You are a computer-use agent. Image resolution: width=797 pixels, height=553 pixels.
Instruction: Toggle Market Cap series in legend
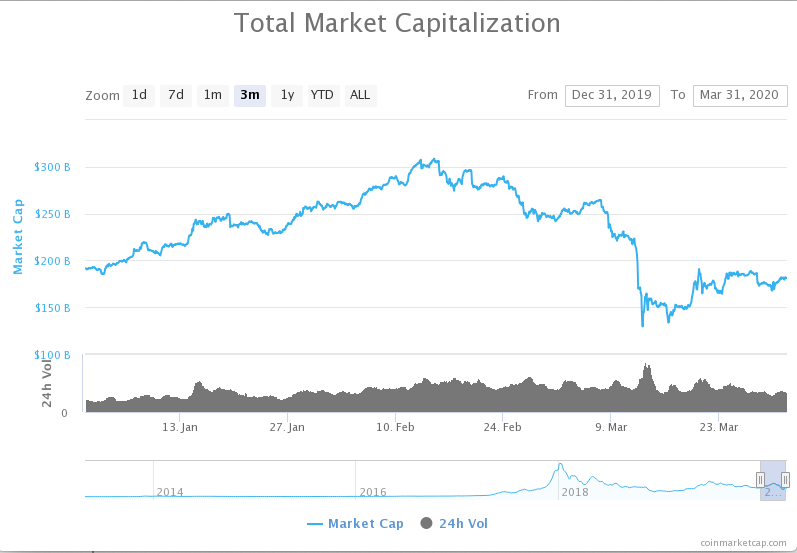coord(366,524)
